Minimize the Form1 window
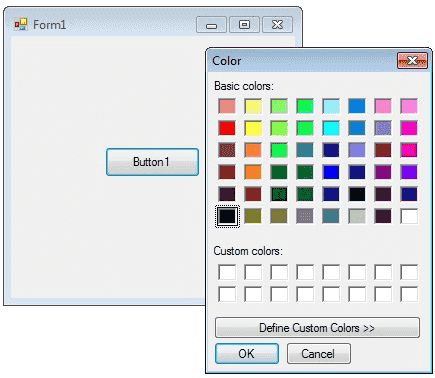Viewport: 435px width, 378px height. coord(211,25)
